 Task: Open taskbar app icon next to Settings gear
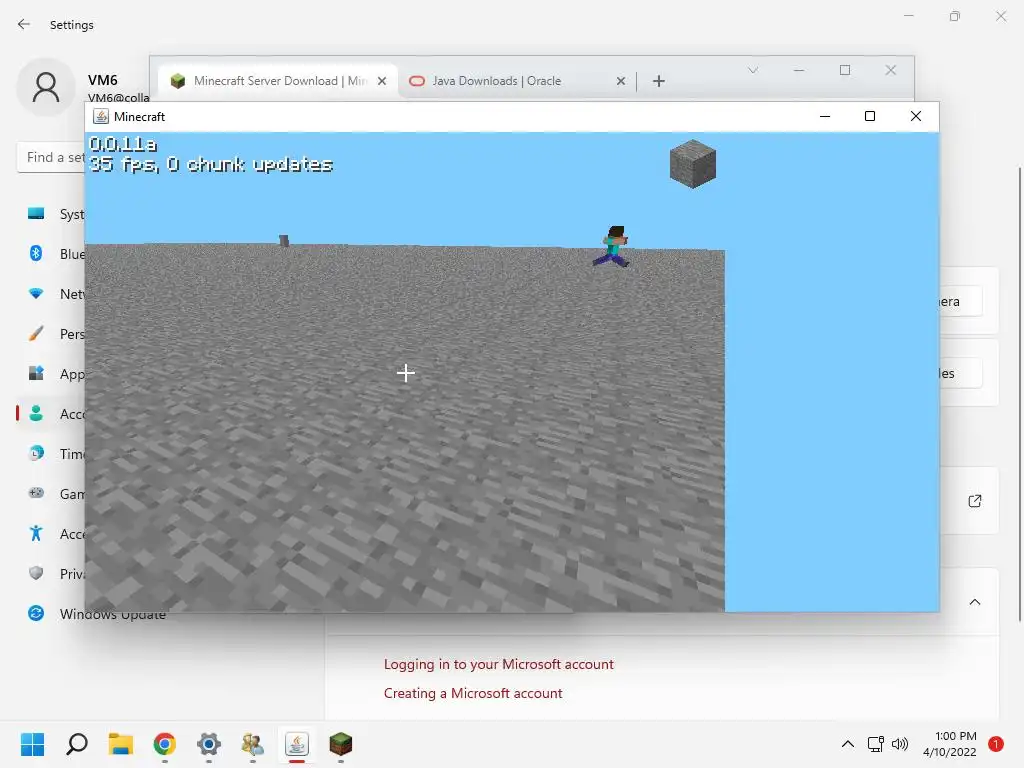point(253,744)
